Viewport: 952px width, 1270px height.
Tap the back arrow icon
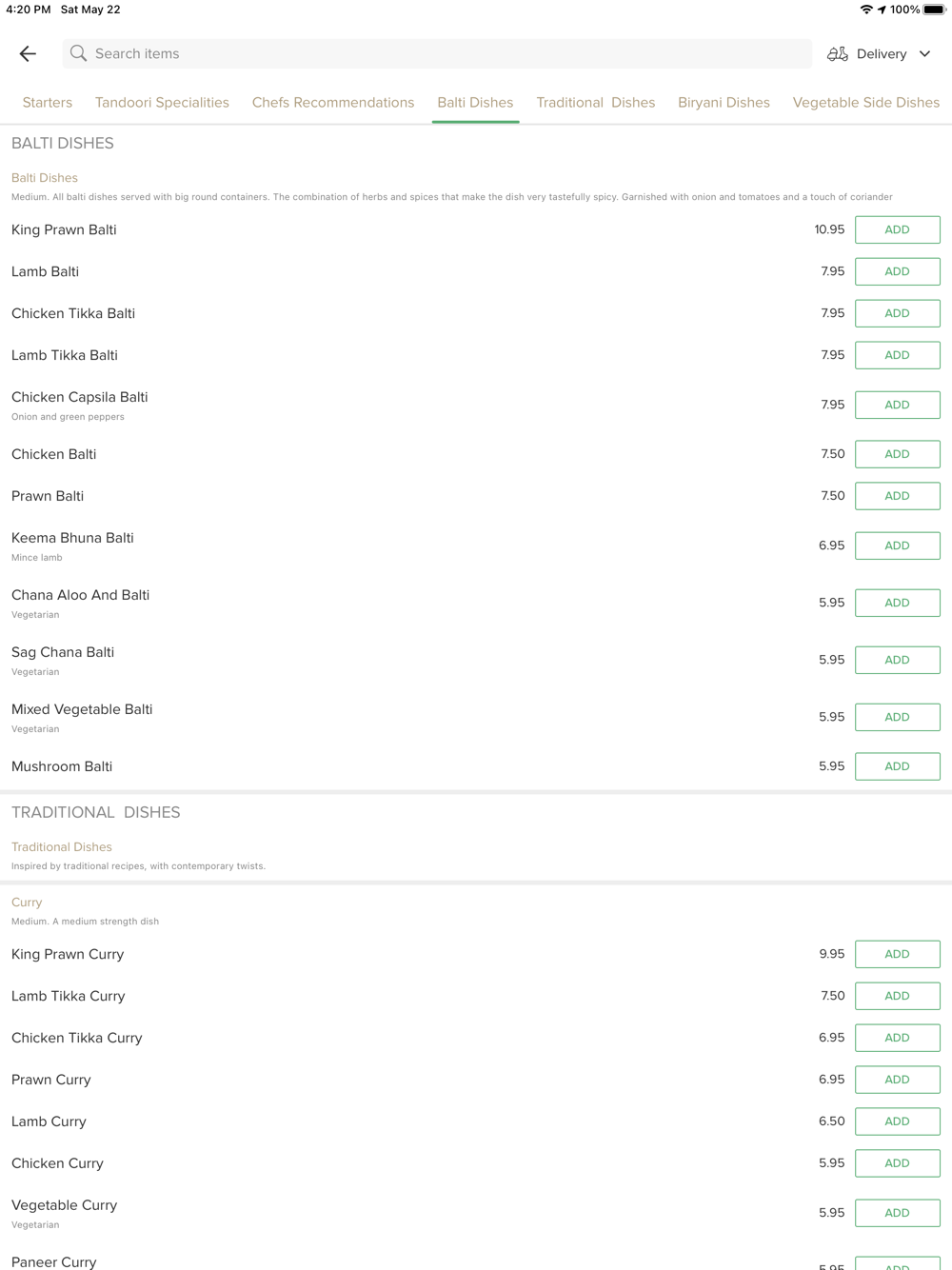[x=28, y=54]
